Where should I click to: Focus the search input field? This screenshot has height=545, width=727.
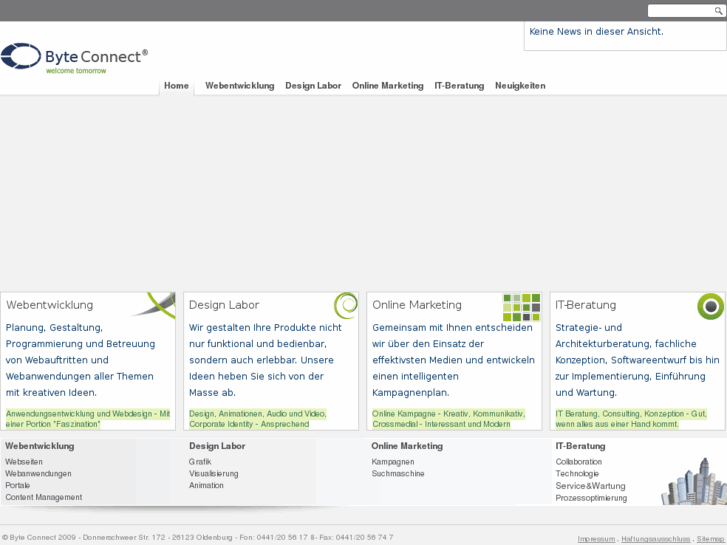click(x=681, y=11)
